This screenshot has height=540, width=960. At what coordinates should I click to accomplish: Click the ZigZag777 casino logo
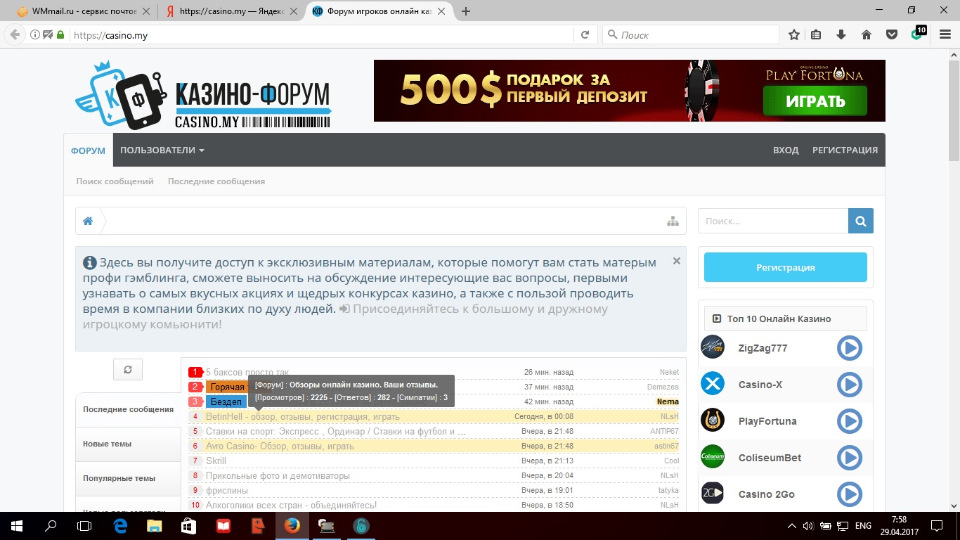point(713,347)
